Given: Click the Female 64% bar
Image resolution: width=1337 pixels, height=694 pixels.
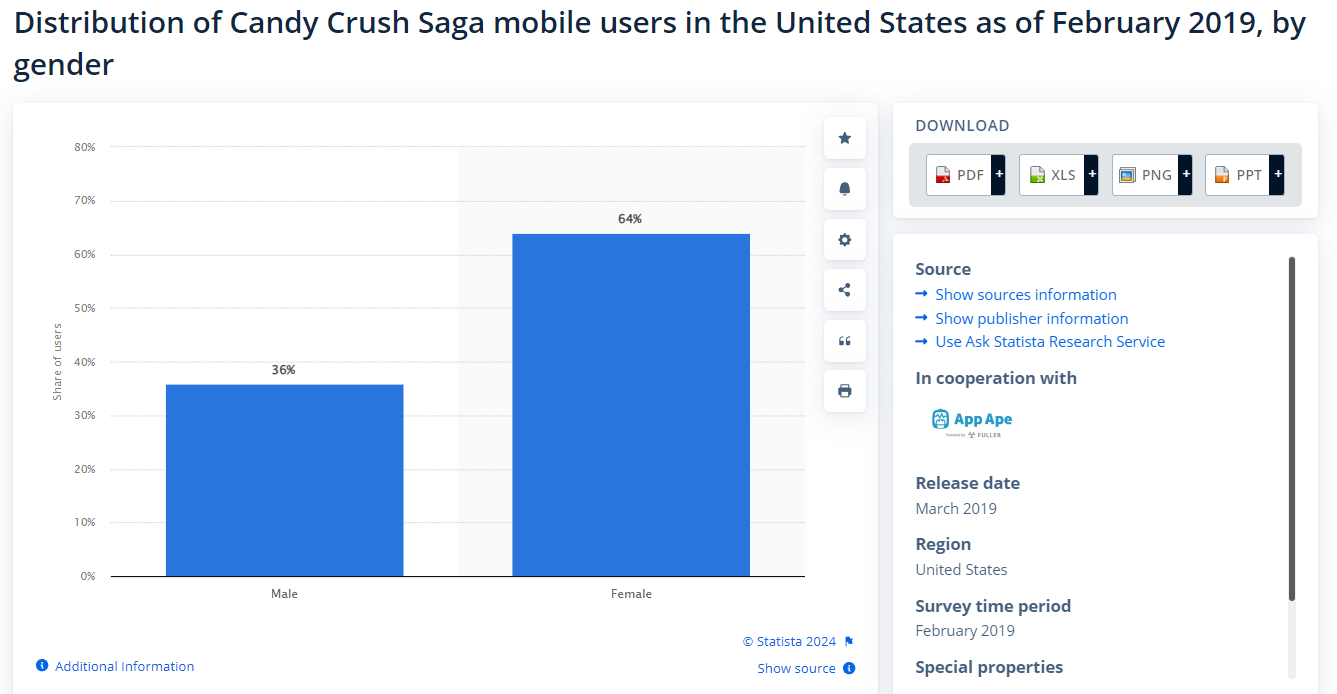Looking at the screenshot, I should pos(631,405).
